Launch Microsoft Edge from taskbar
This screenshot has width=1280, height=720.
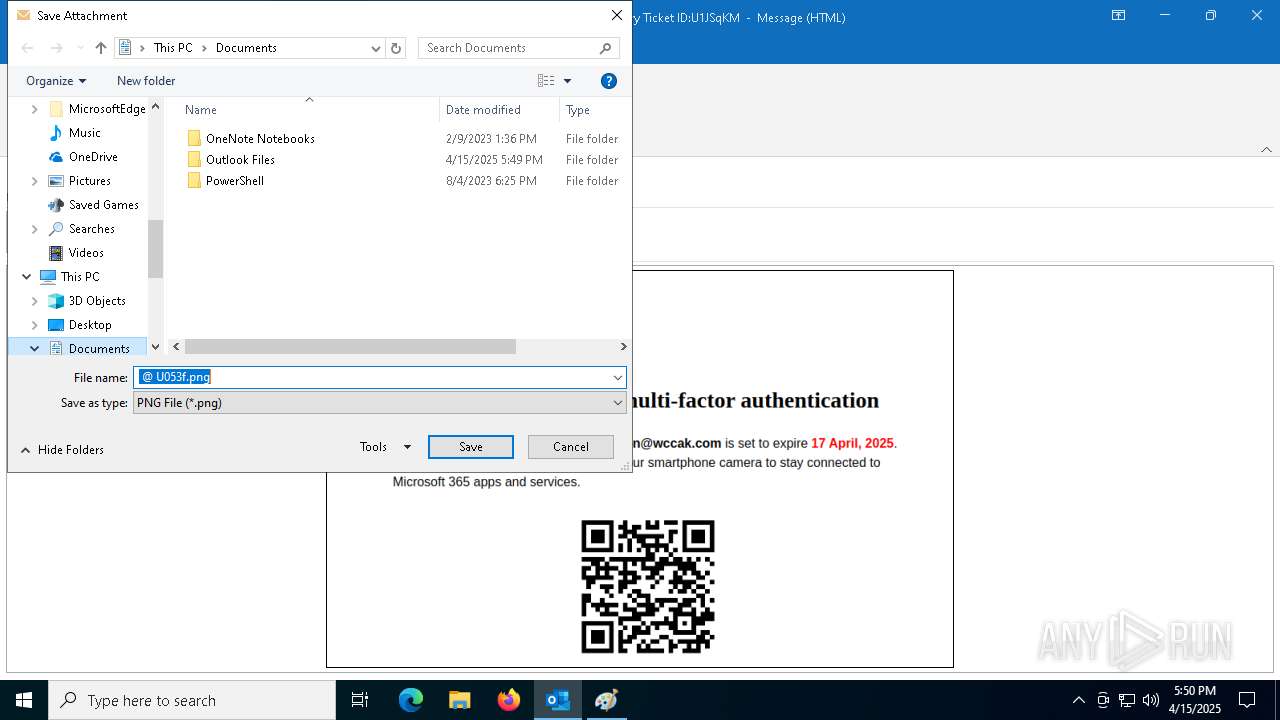[x=411, y=700]
